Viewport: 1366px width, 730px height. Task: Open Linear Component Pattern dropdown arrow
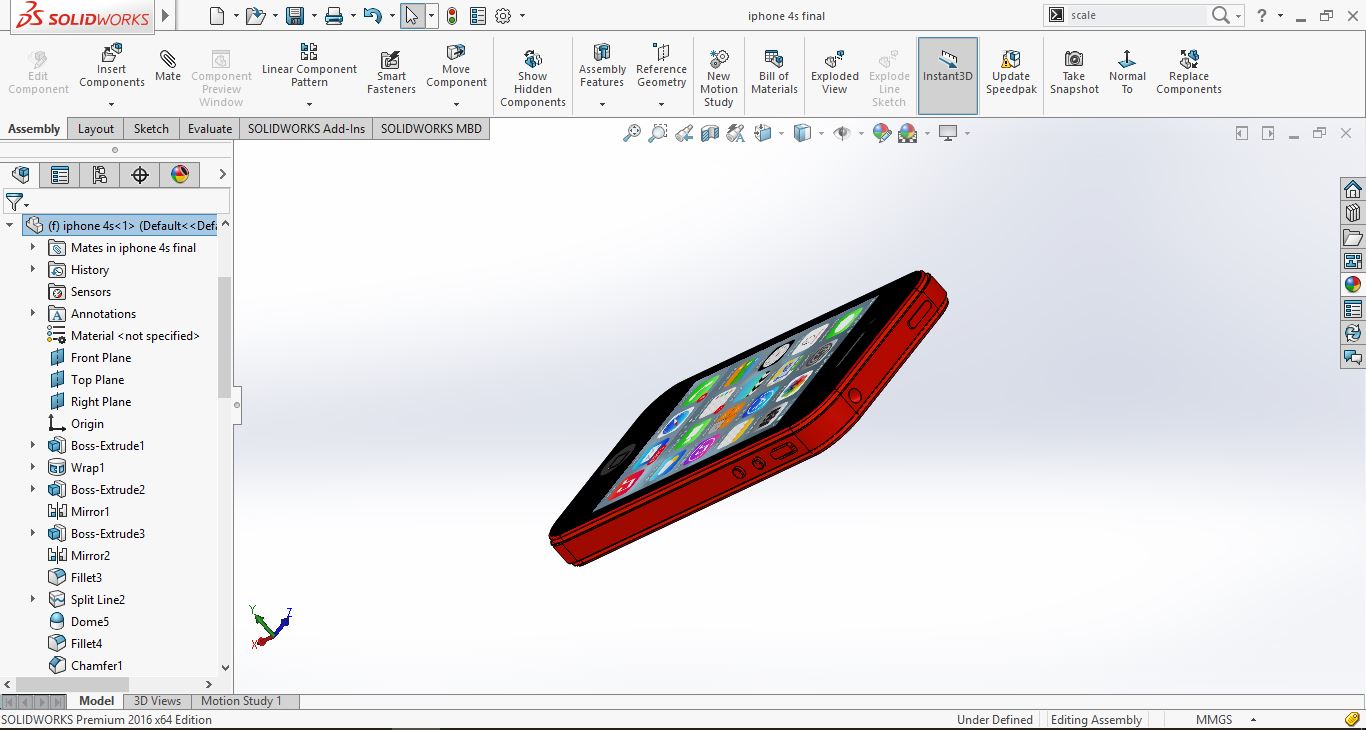(309, 104)
